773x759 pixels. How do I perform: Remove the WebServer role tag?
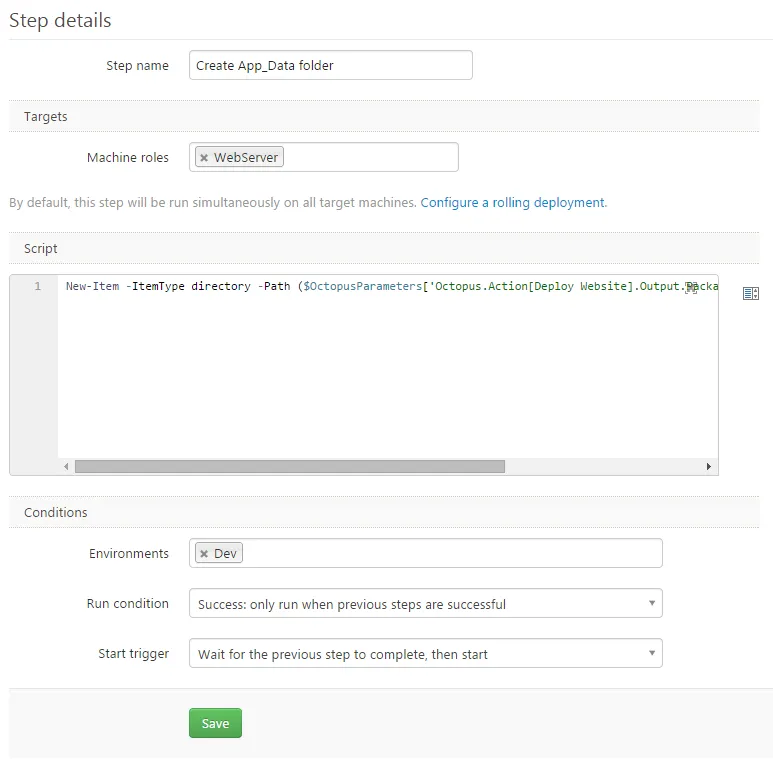click(x=204, y=158)
